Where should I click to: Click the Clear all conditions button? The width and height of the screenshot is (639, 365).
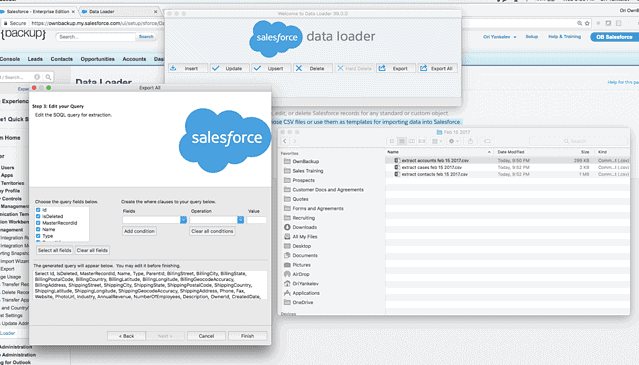pyautogui.click(x=212, y=231)
